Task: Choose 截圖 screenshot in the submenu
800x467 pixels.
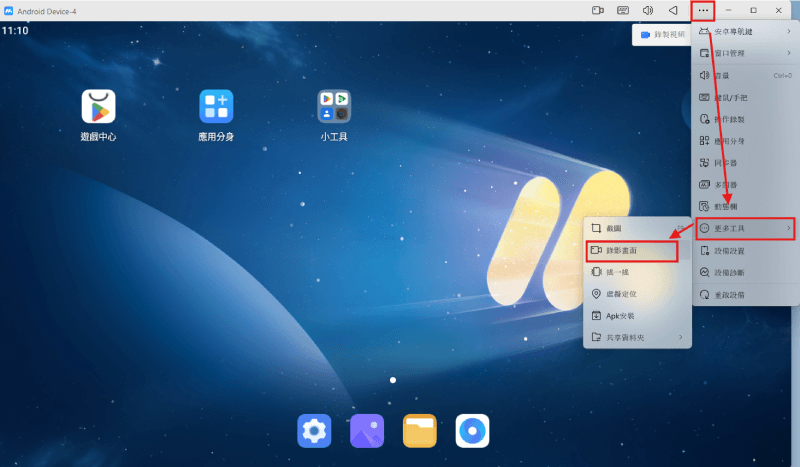Action: coord(637,228)
